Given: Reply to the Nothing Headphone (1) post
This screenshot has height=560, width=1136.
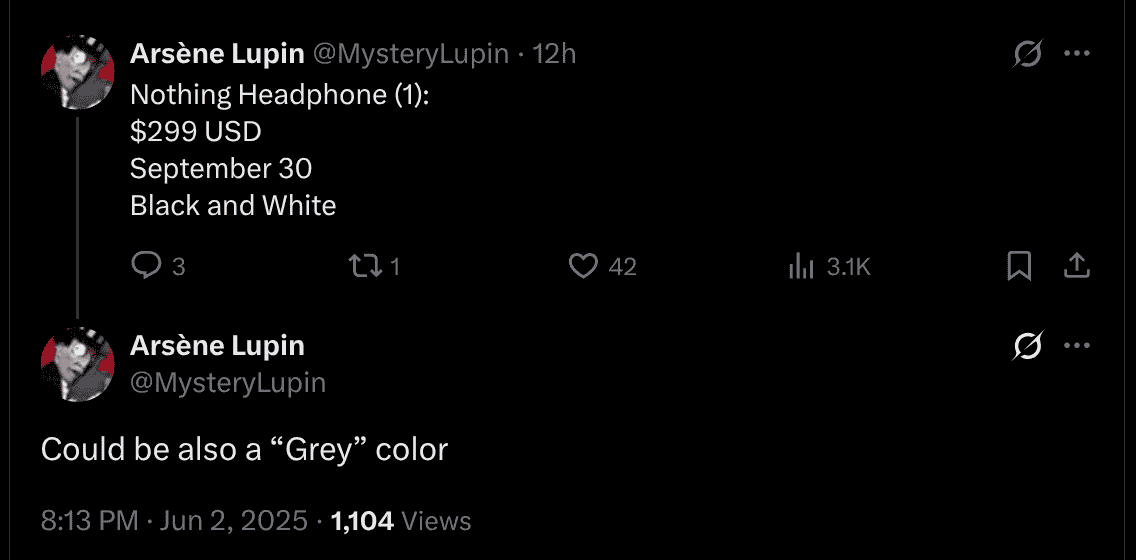Looking at the screenshot, I should pos(147,266).
